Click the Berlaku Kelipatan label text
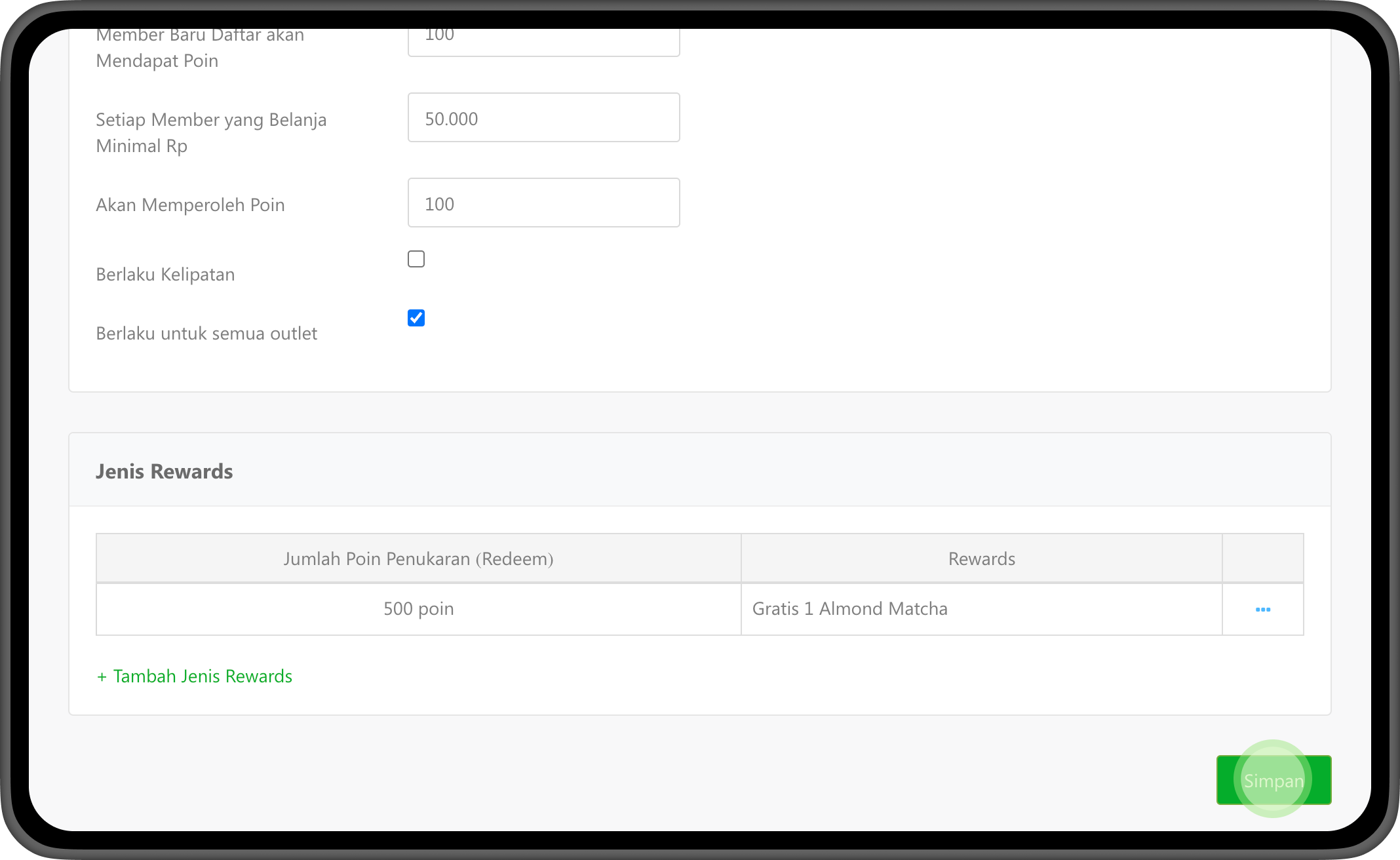This screenshot has width=1400, height=860. (165, 275)
